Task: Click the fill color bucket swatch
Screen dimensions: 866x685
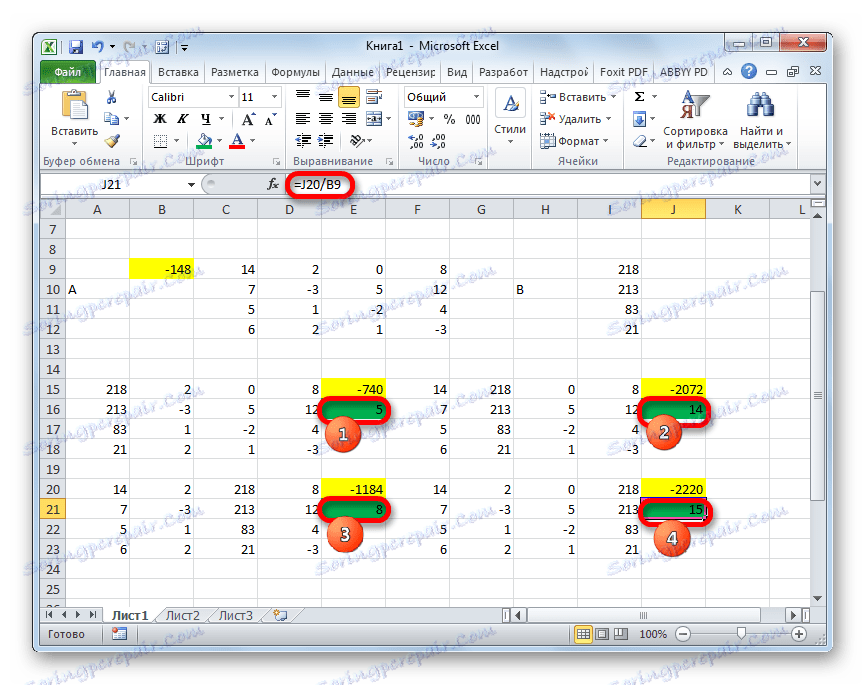Action: click(x=204, y=141)
